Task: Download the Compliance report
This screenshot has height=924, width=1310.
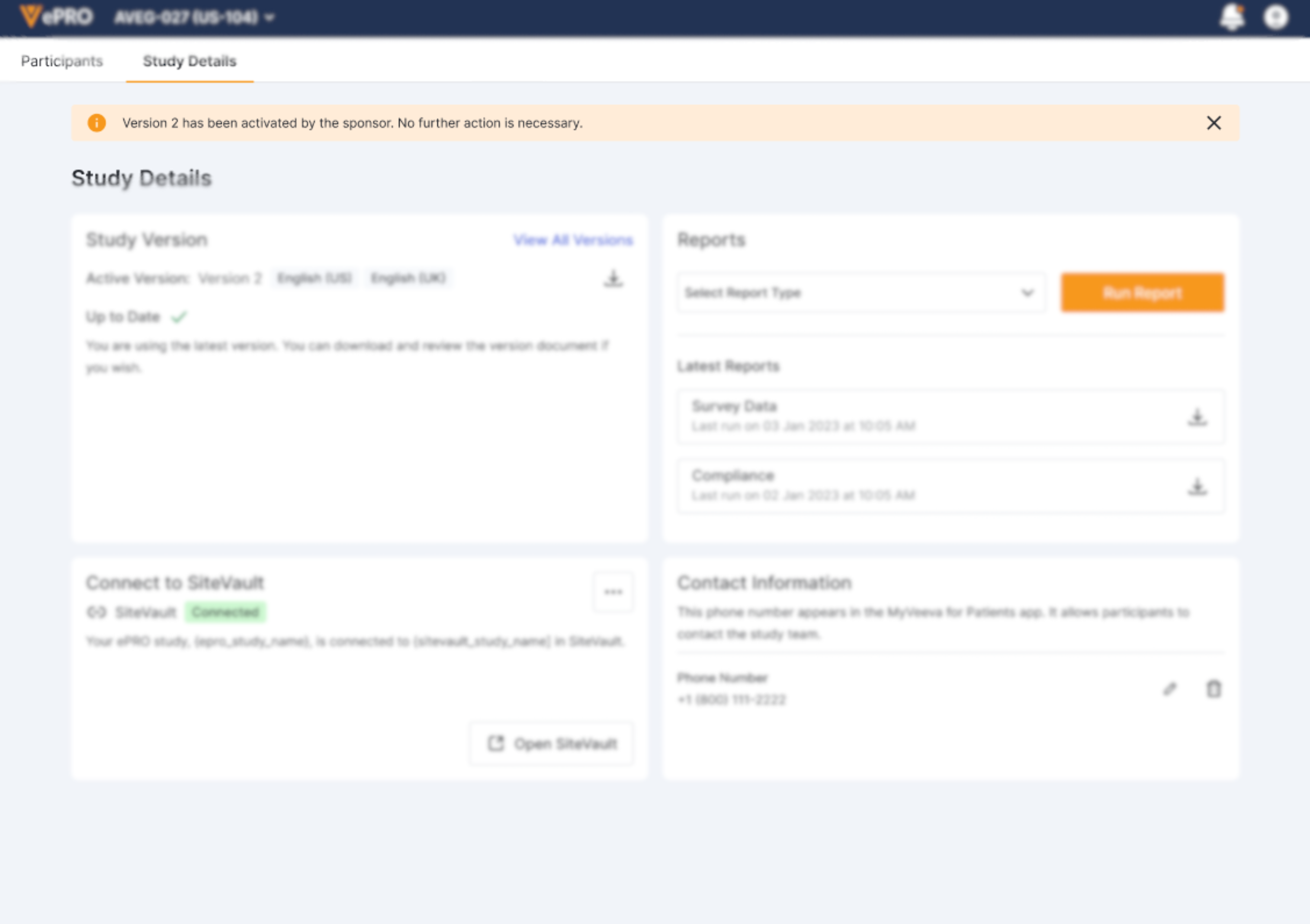Action: click(1197, 486)
